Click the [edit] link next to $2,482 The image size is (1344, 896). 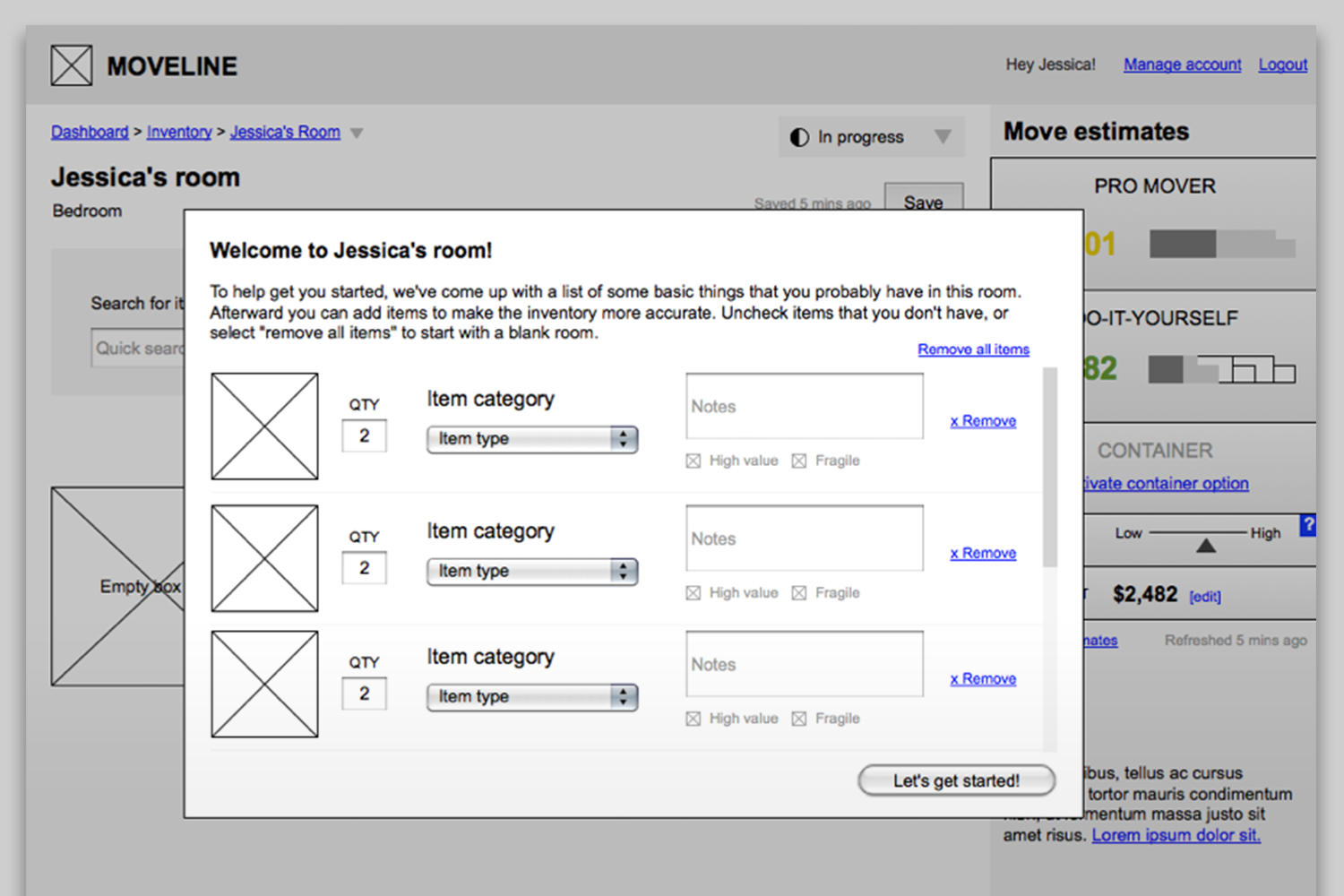click(1205, 597)
